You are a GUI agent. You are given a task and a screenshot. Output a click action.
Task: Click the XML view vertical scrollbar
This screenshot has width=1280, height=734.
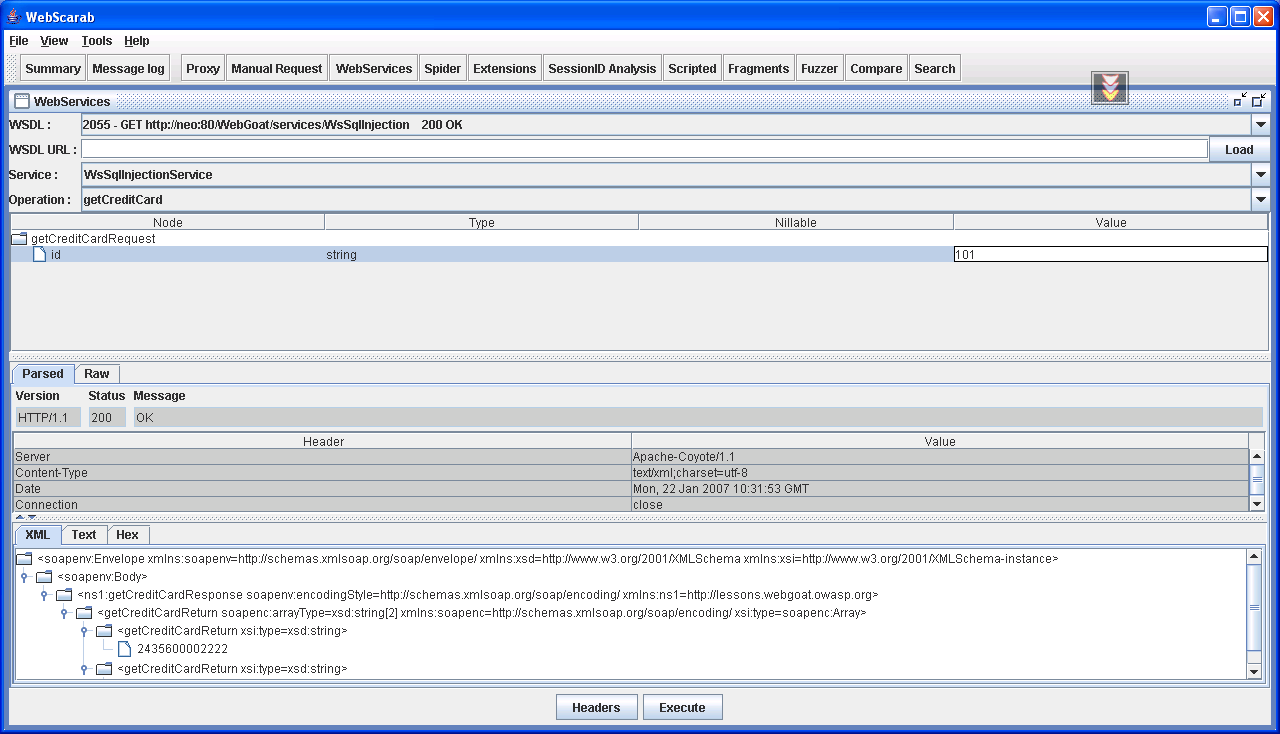pos(1256,607)
